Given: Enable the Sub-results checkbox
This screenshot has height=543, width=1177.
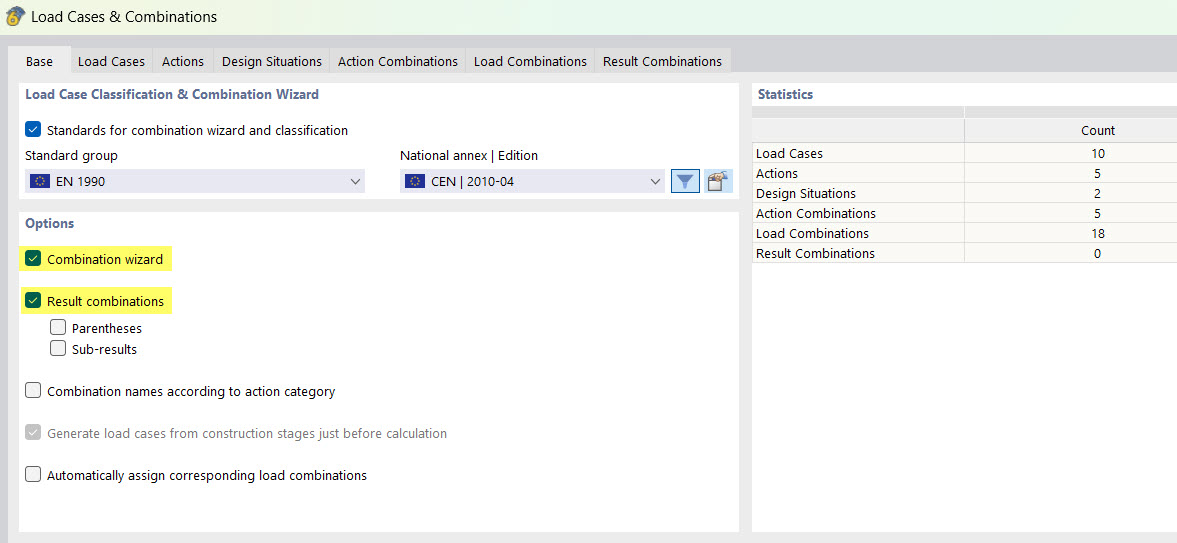Looking at the screenshot, I should (58, 349).
